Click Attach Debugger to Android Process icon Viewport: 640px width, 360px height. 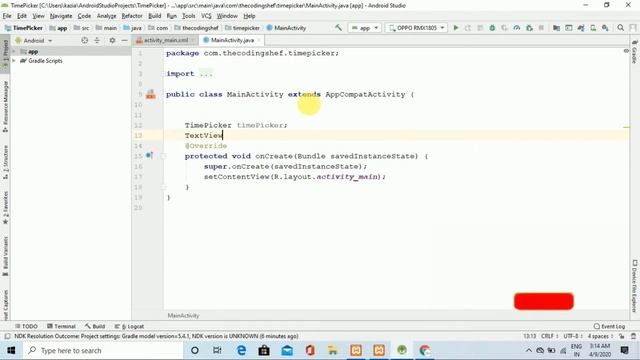pyautogui.click(x=529, y=28)
